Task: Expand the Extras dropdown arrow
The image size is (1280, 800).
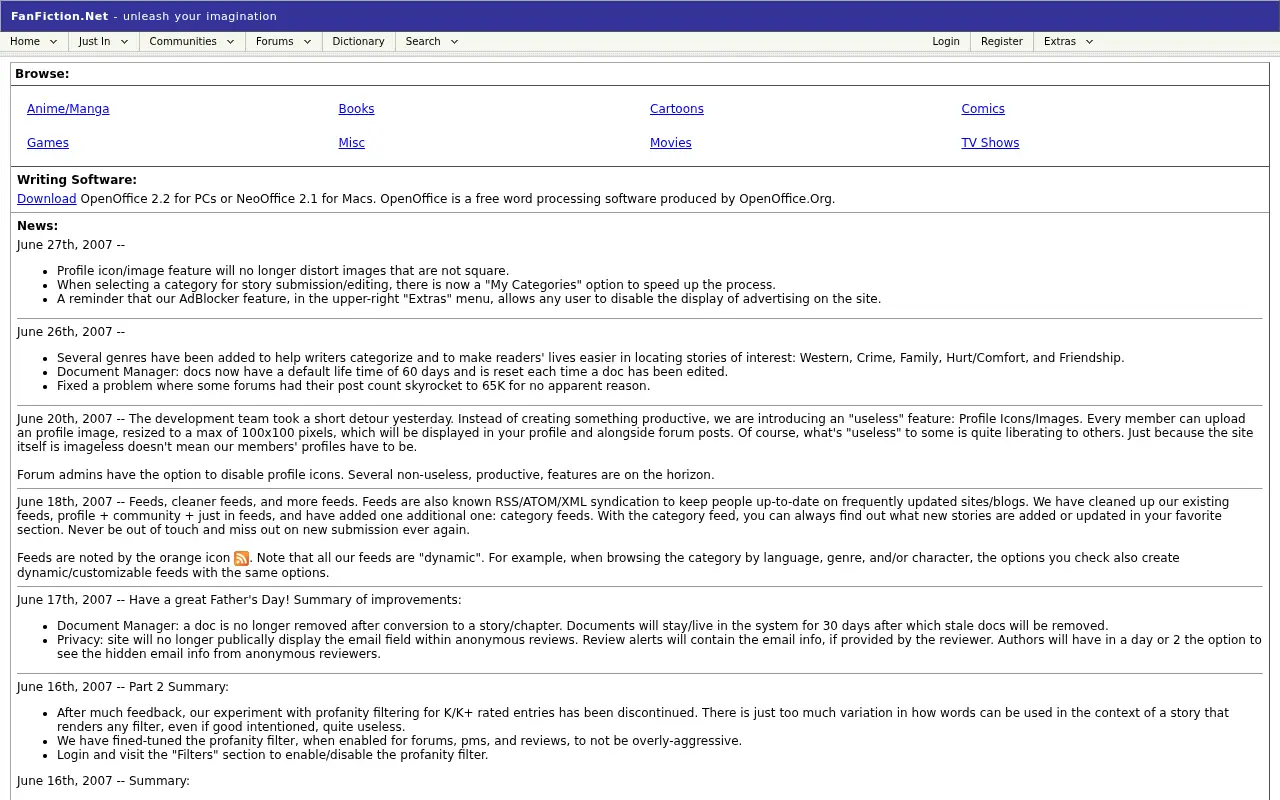Action: point(1089,42)
